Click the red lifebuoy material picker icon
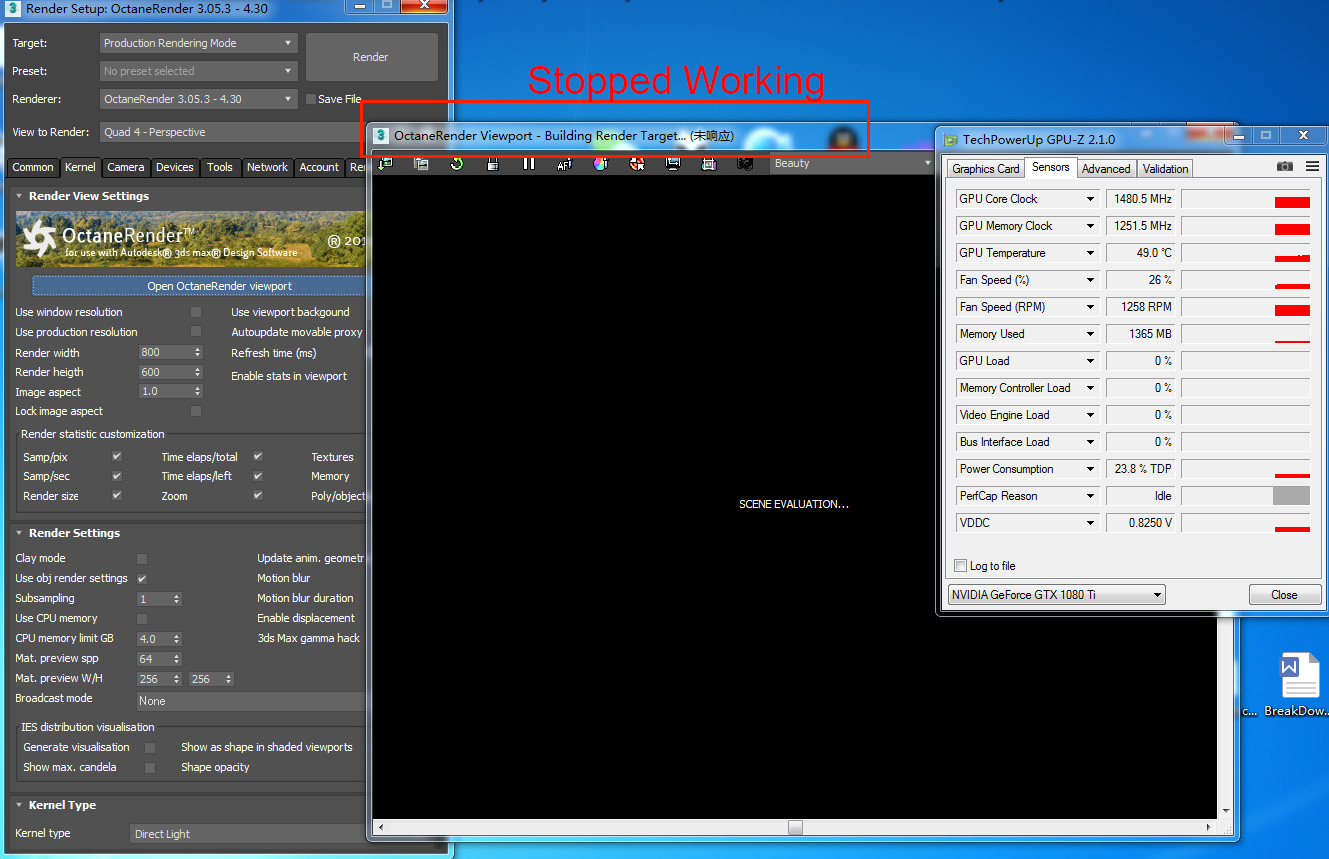1329x859 pixels. [x=637, y=163]
